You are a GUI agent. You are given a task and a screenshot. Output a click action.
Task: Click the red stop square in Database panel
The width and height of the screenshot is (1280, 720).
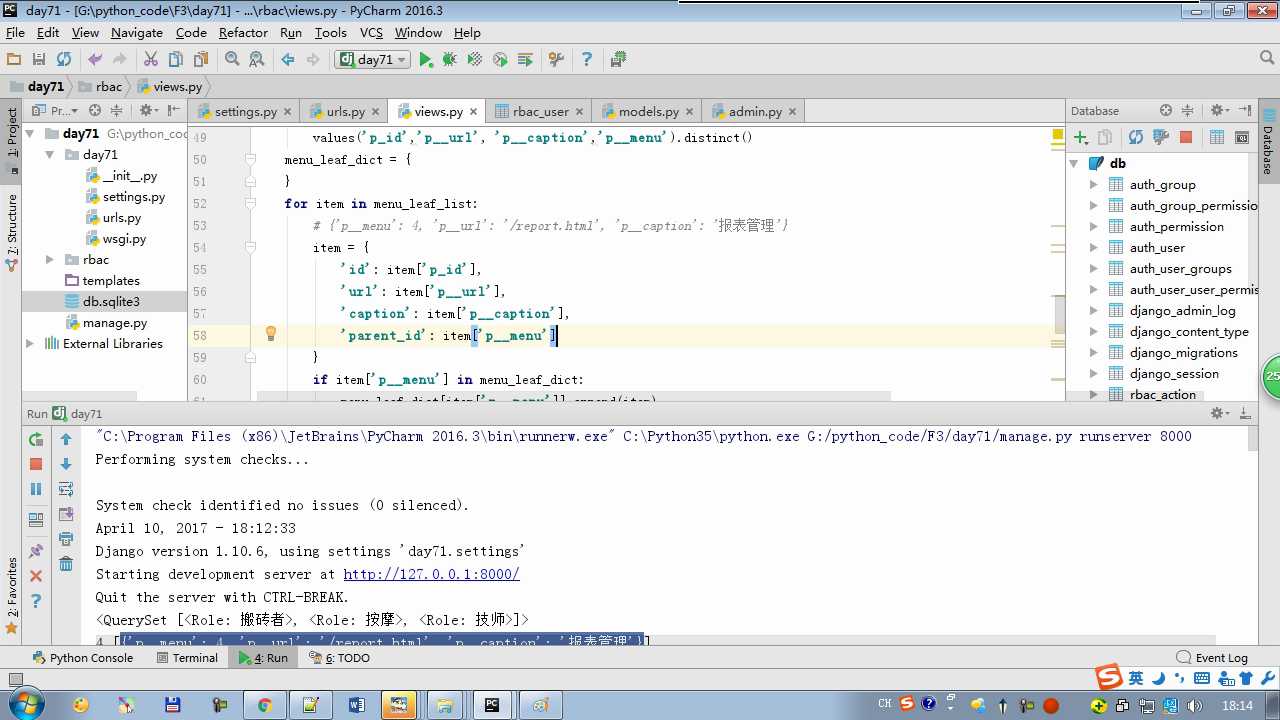(1186, 137)
